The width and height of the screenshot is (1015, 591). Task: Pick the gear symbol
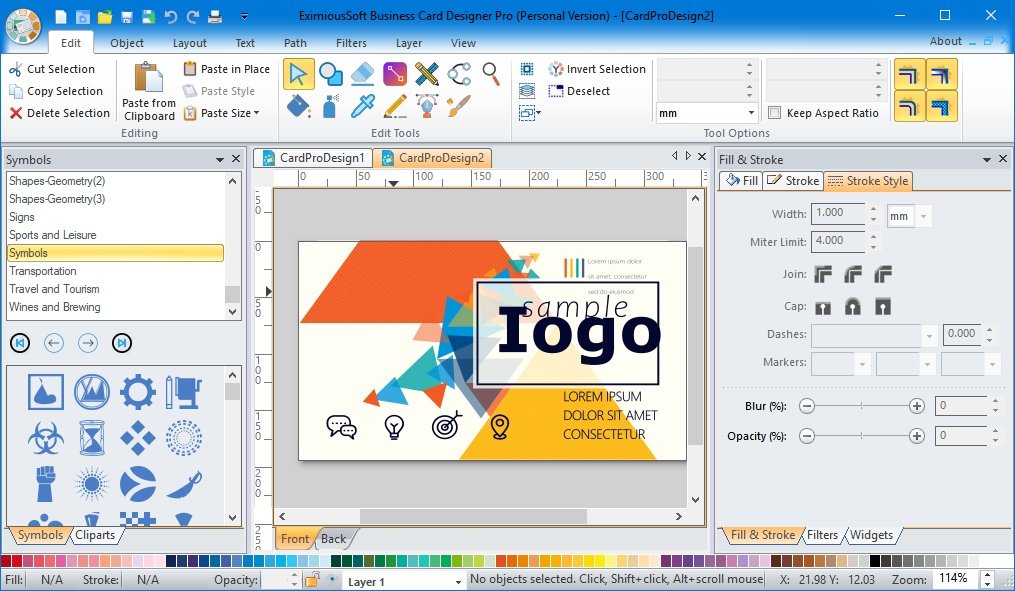(x=138, y=392)
